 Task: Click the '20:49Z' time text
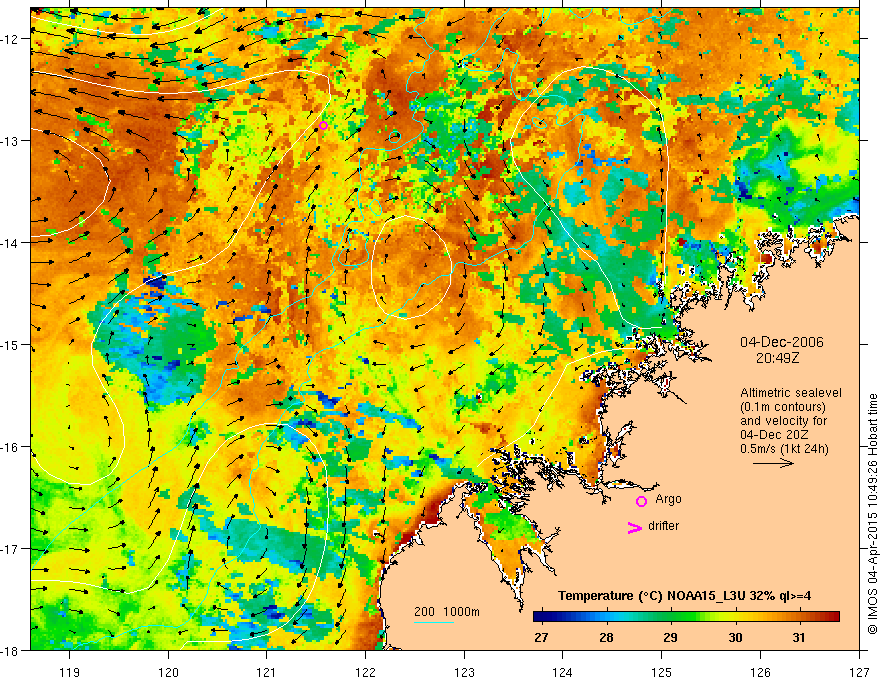coord(777,357)
